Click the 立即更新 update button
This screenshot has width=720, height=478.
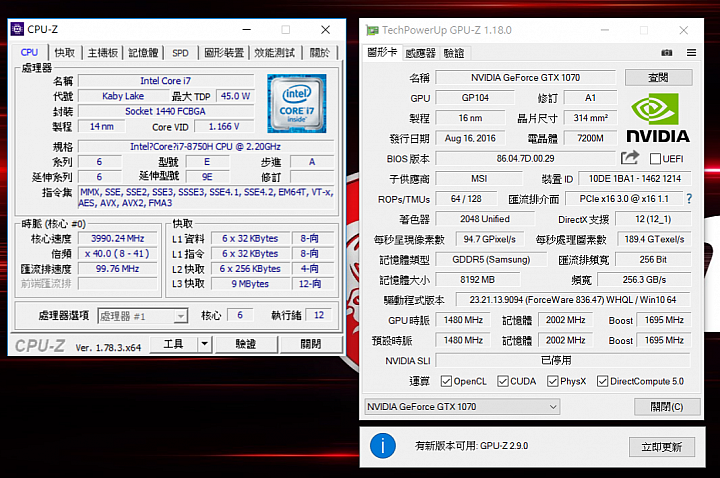tap(661, 446)
